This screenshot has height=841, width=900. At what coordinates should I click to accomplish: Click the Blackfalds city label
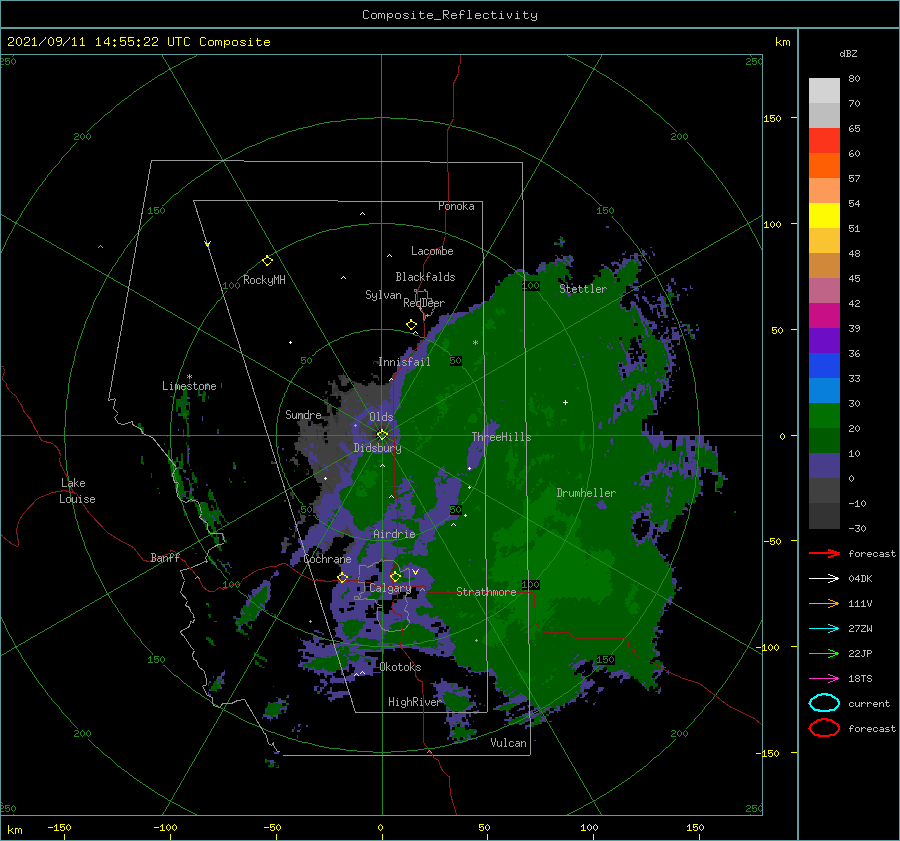coord(425,277)
